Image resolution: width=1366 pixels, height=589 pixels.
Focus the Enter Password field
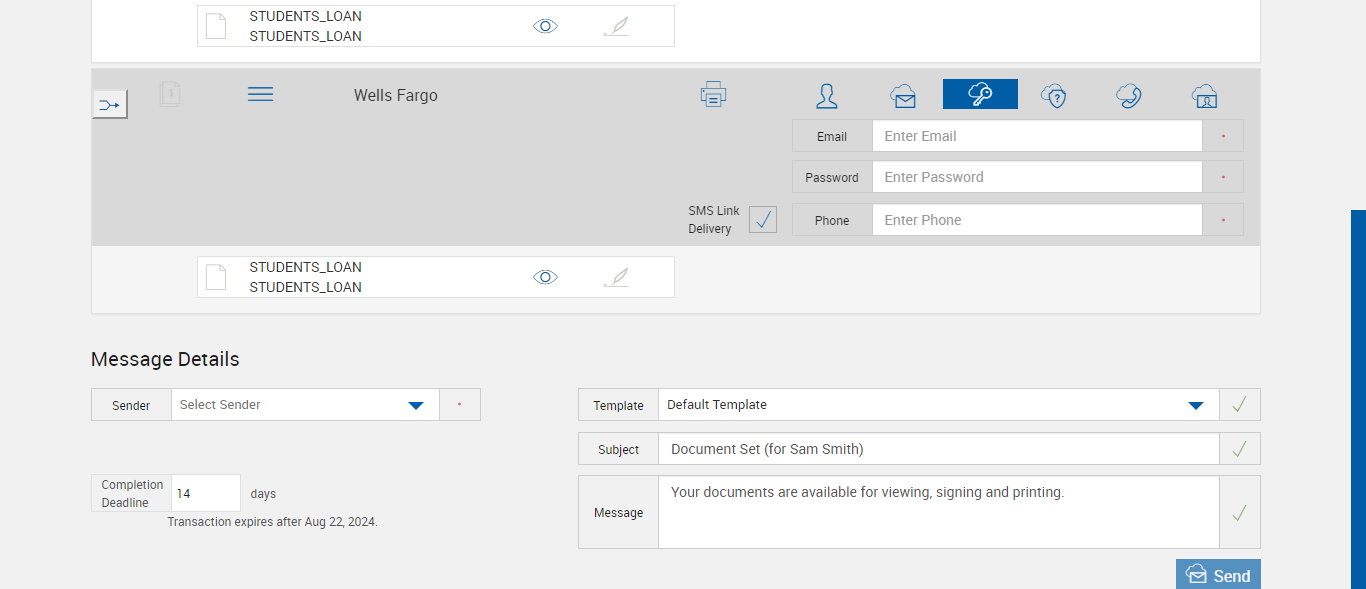pyautogui.click(x=1036, y=177)
